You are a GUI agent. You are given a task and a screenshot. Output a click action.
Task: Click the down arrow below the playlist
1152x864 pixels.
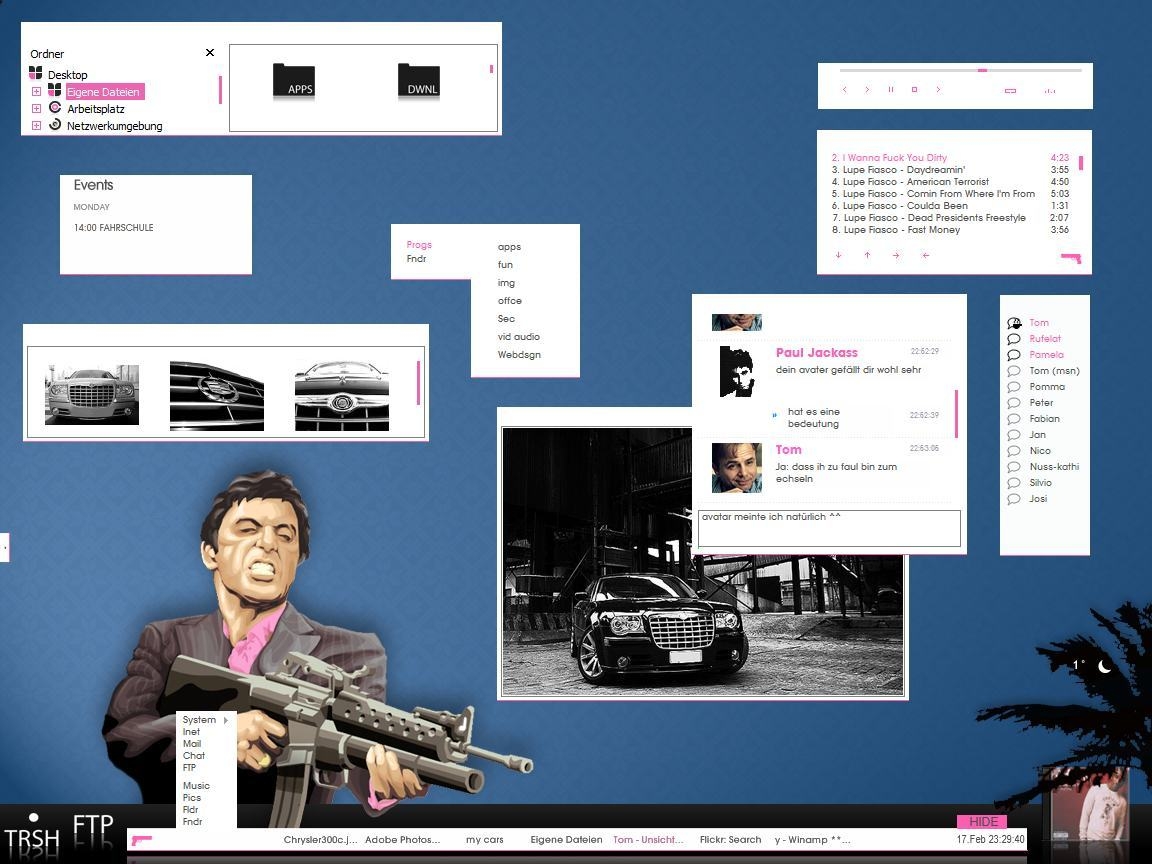[x=838, y=255]
